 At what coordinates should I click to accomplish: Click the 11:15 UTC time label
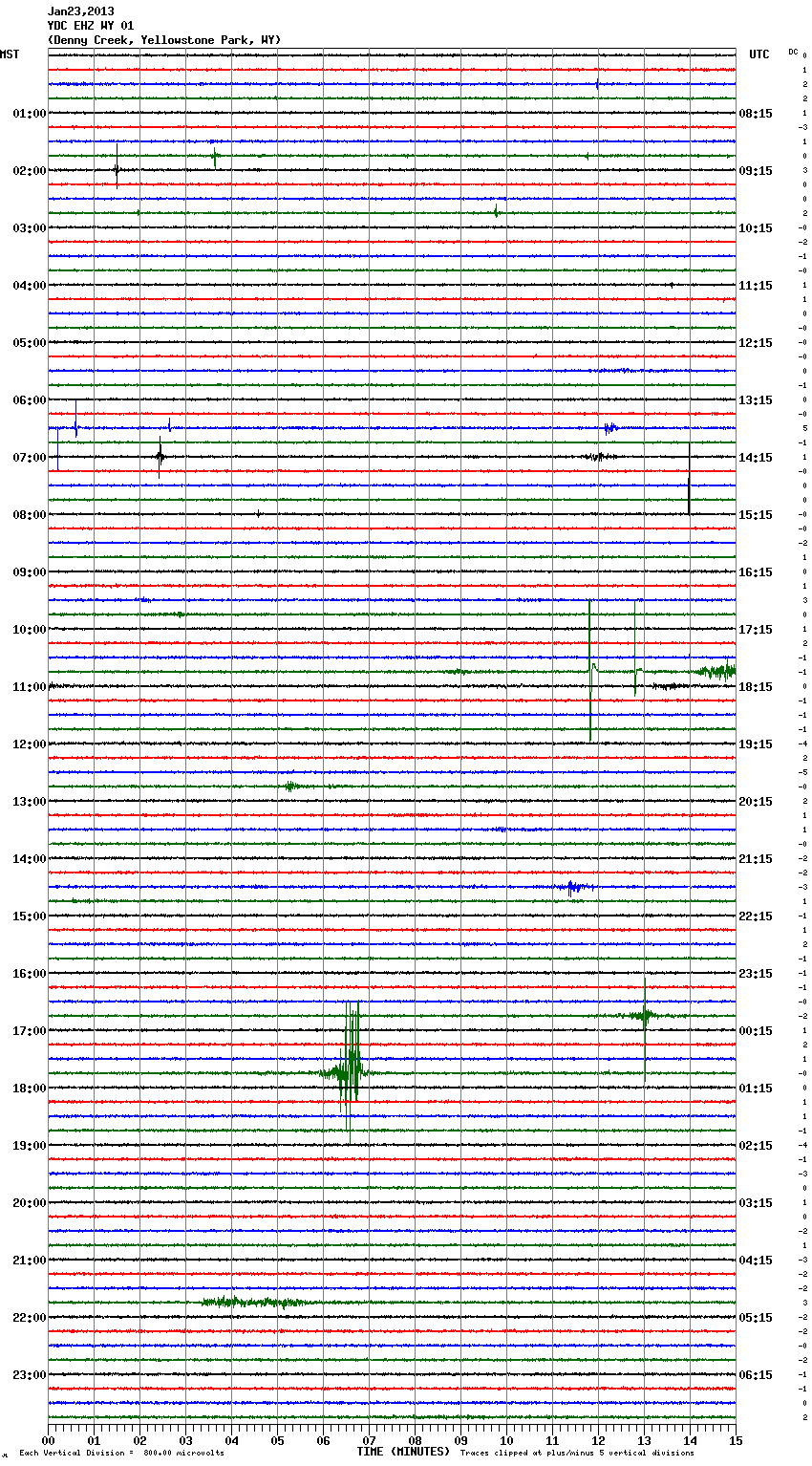point(756,286)
